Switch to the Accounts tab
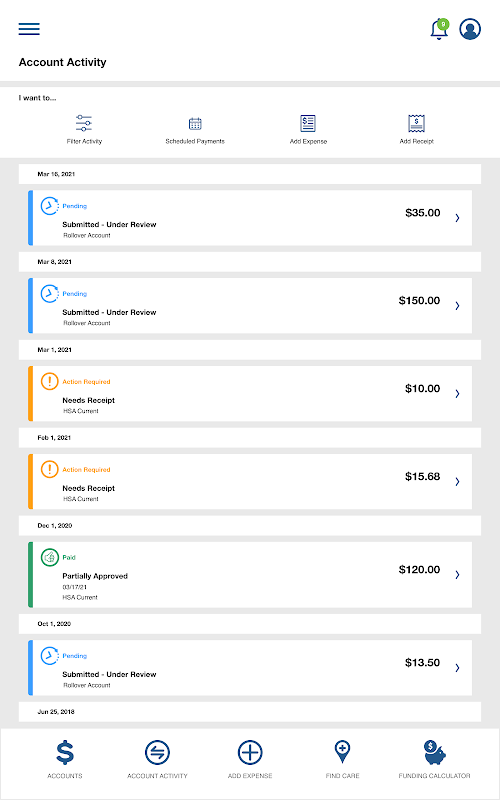Image resolution: width=500 pixels, height=800 pixels. (x=65, y=759)
